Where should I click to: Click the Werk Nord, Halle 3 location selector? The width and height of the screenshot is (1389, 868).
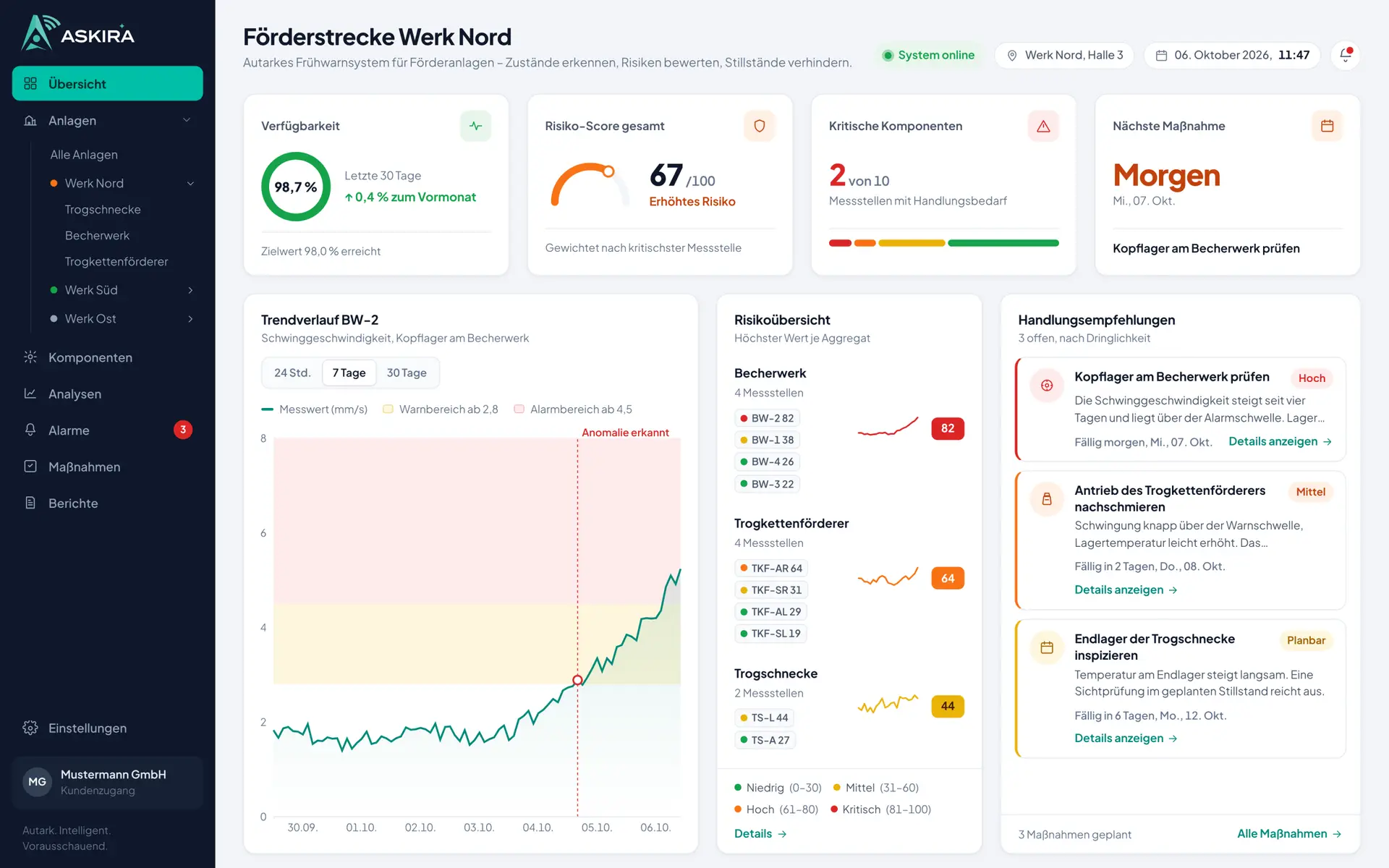(1064, 55)
